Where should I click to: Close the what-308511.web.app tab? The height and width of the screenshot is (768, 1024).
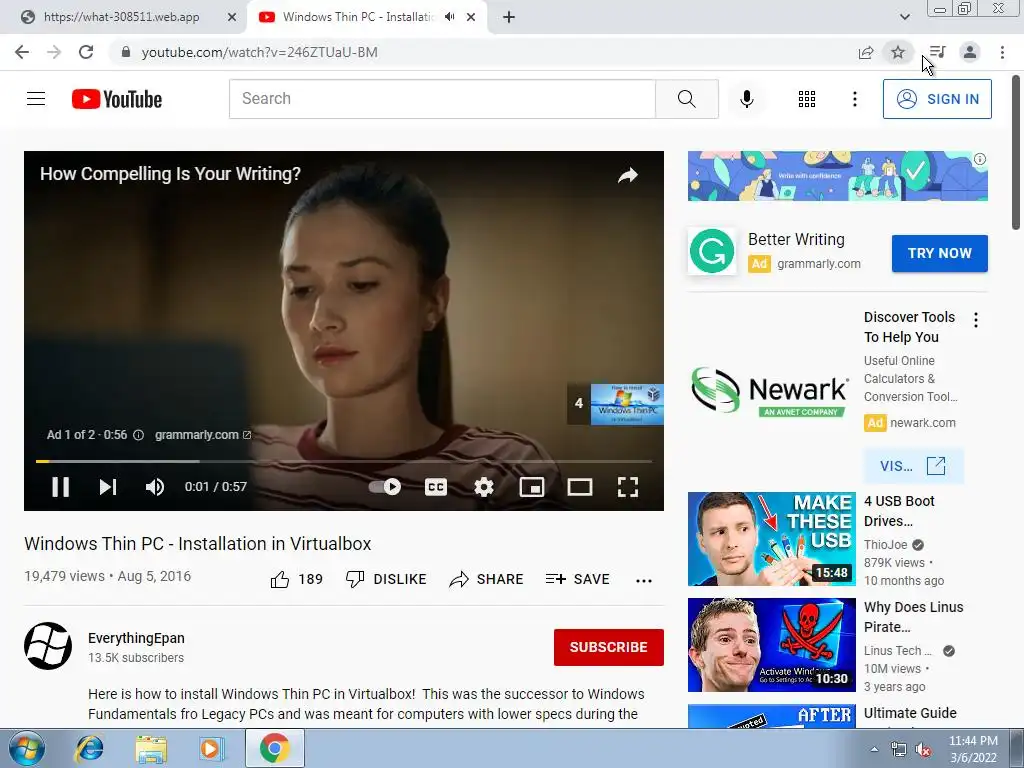[232, 17]
